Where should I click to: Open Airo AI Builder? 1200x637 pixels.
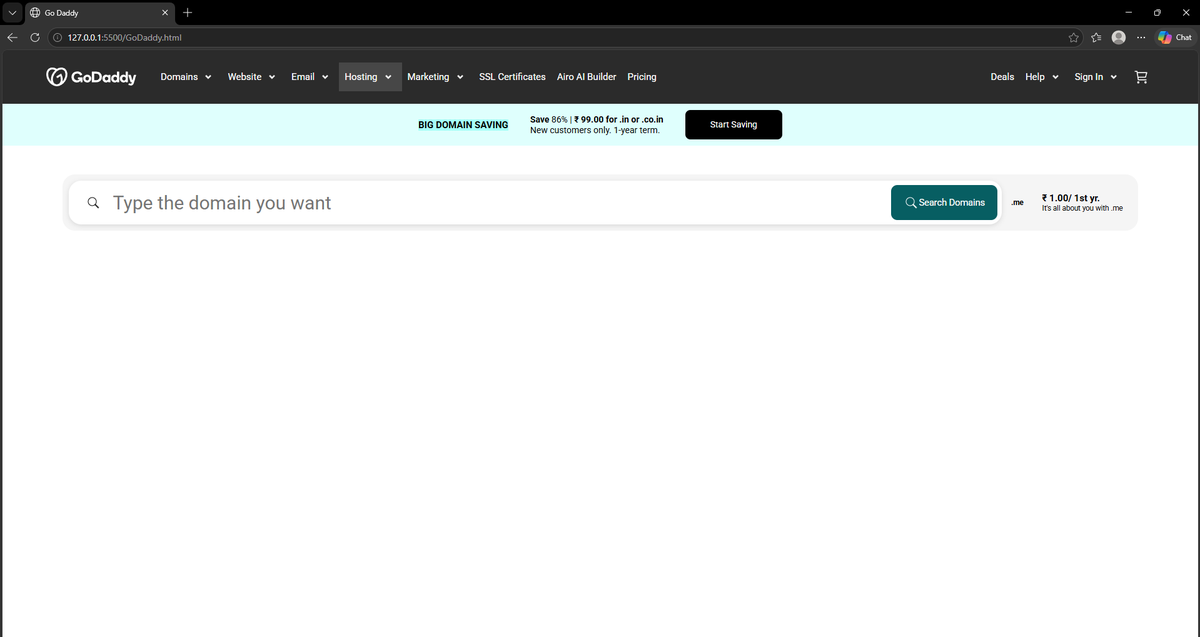pyautogui.click(x=586, y=77)
